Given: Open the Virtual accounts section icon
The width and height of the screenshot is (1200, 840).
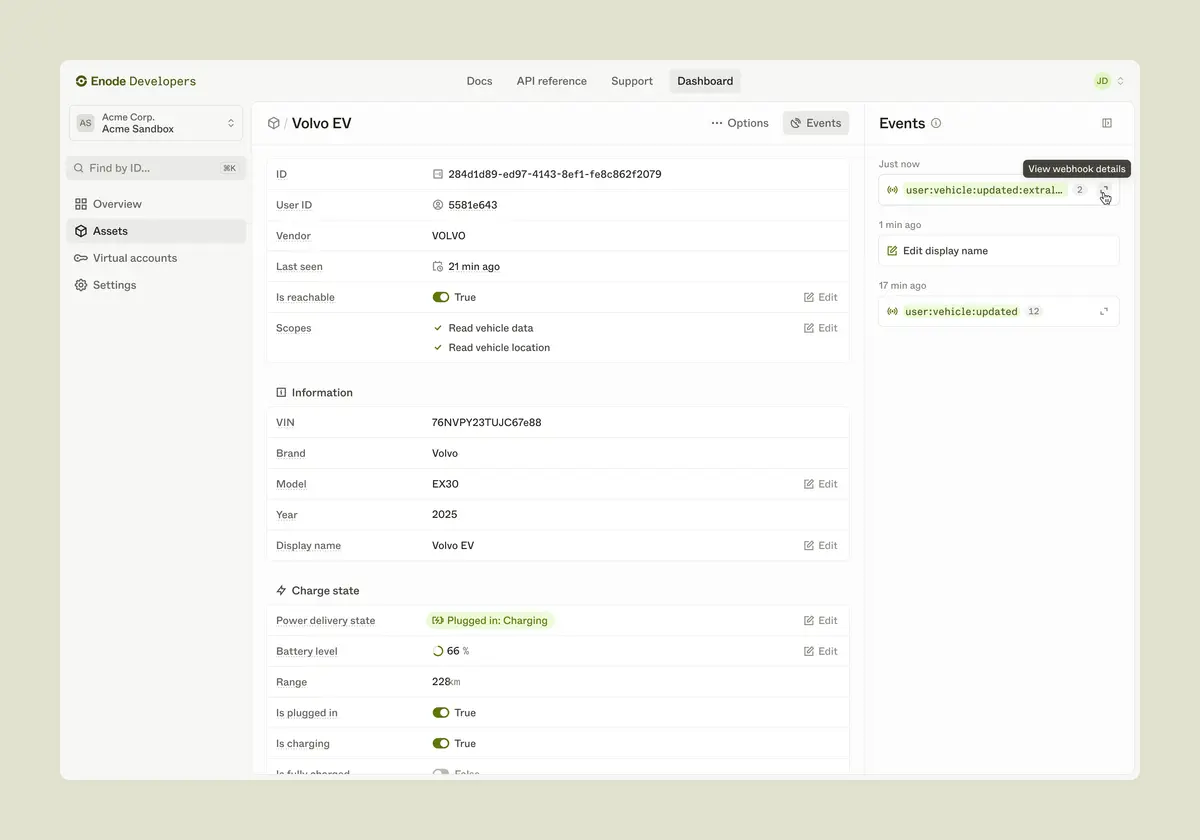Looking at the screenshot, I should click(x=81, y=257).
